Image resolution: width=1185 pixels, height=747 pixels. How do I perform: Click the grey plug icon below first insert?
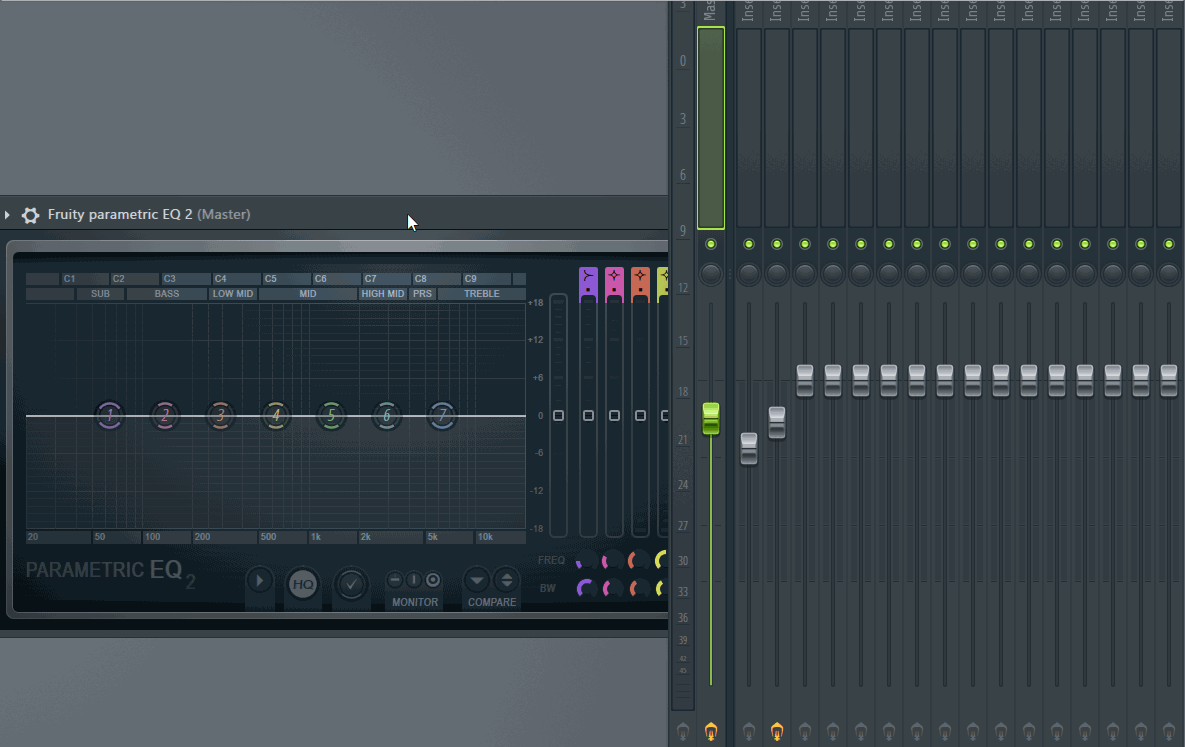coord(749,732)
